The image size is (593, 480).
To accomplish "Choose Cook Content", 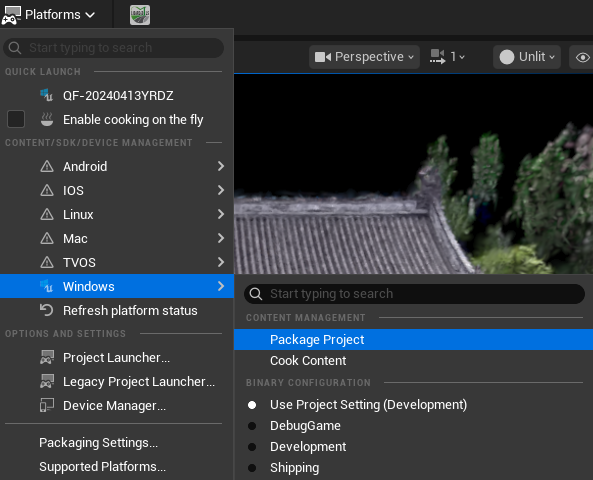I will (x=413, y=361).
